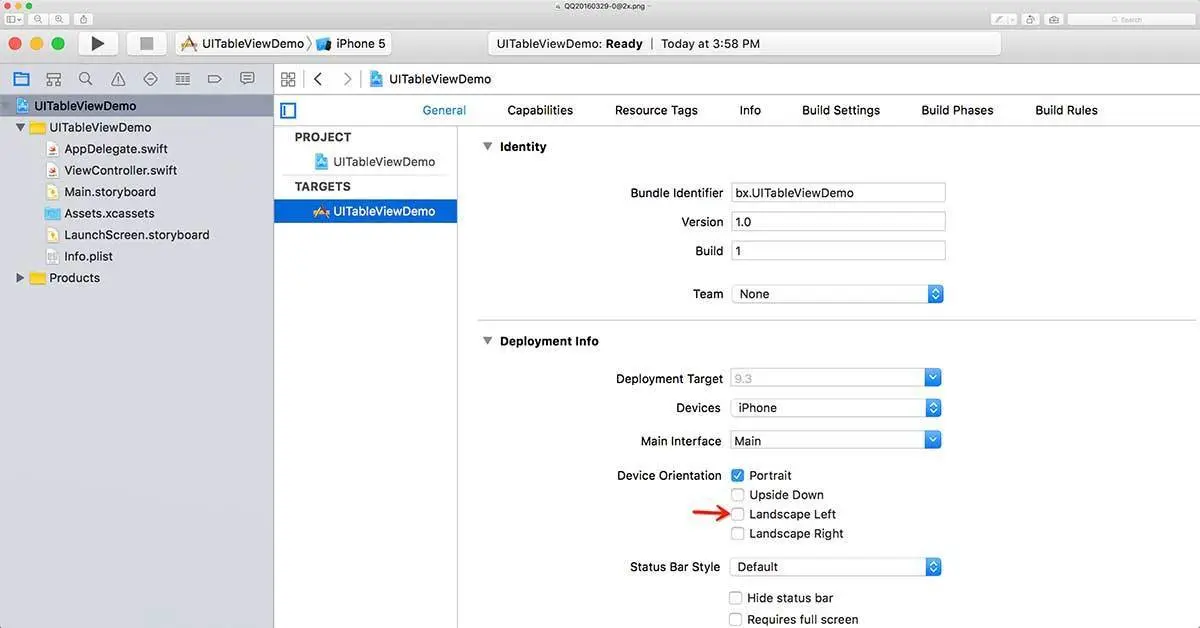Open the related items grid menu
Viewport: 1200px width, 628px height.
pyautogui.click(x=288, y=79)
